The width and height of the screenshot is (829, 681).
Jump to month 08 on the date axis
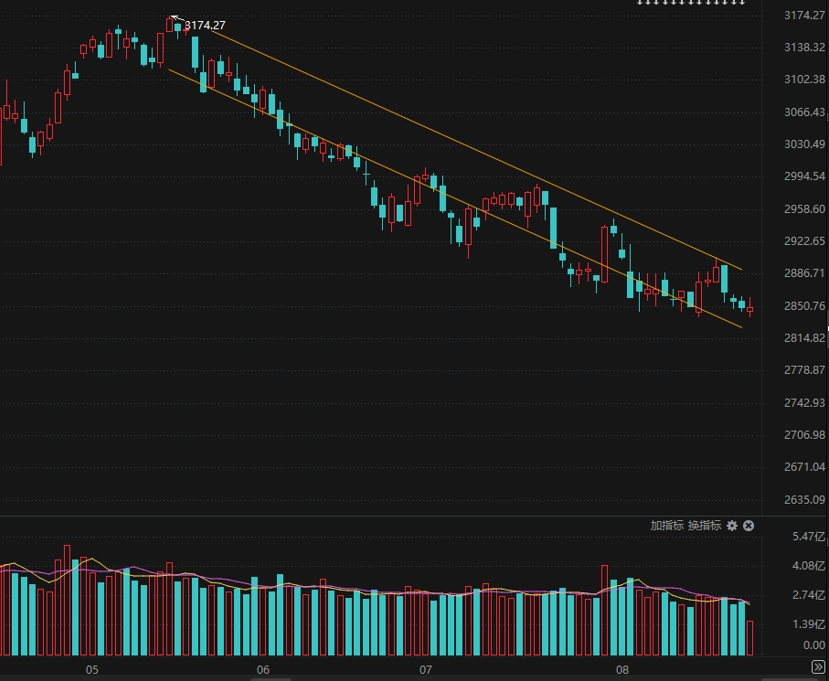[x=622, y=669]
